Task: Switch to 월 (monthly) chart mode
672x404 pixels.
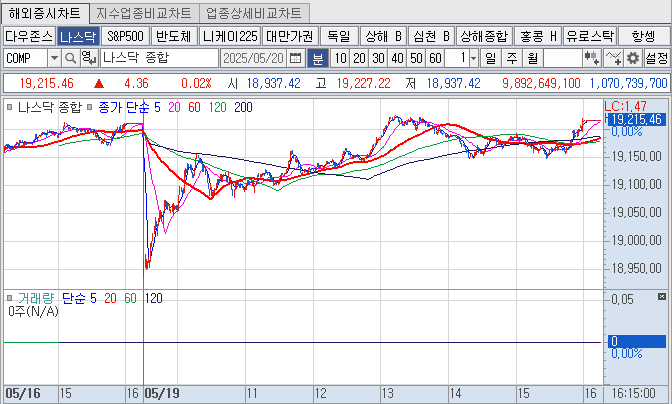Action: coord(532,58)
